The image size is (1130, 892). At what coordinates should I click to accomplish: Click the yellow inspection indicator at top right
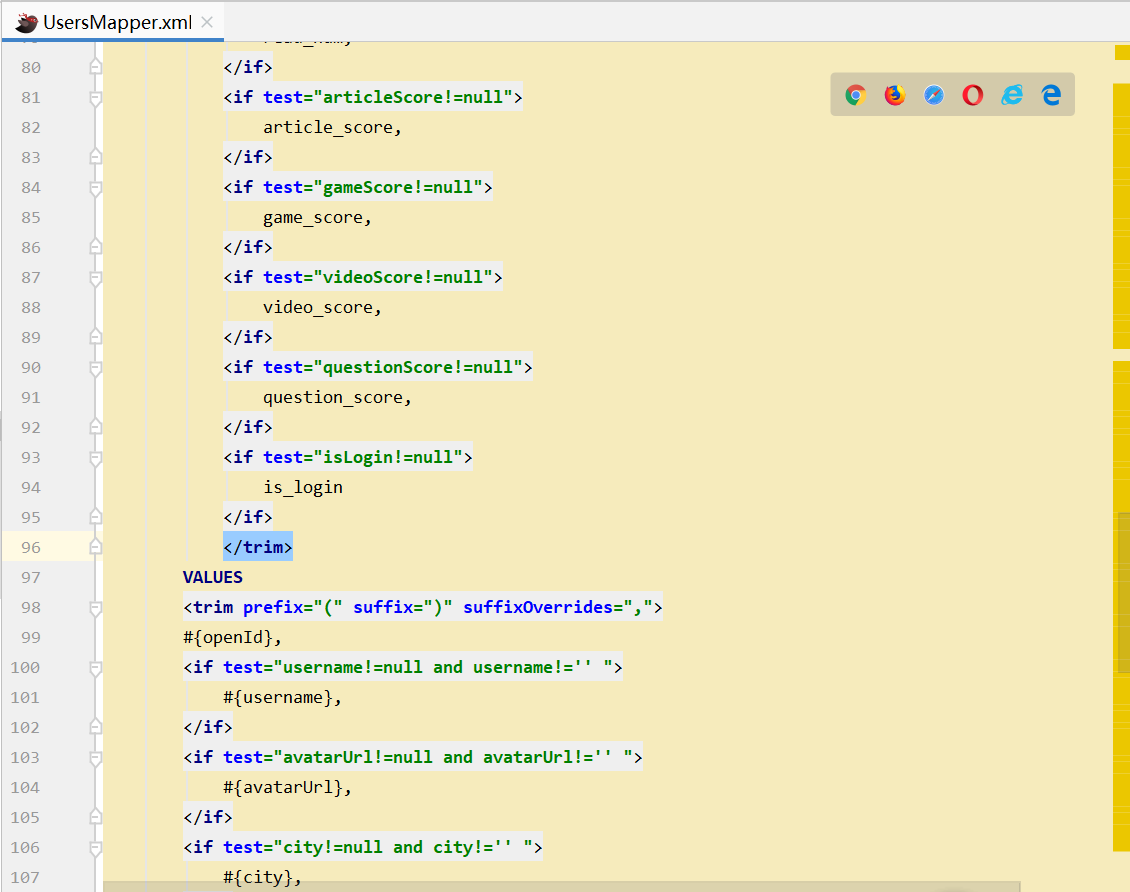pyautogui.click(x=1122, y=53)
